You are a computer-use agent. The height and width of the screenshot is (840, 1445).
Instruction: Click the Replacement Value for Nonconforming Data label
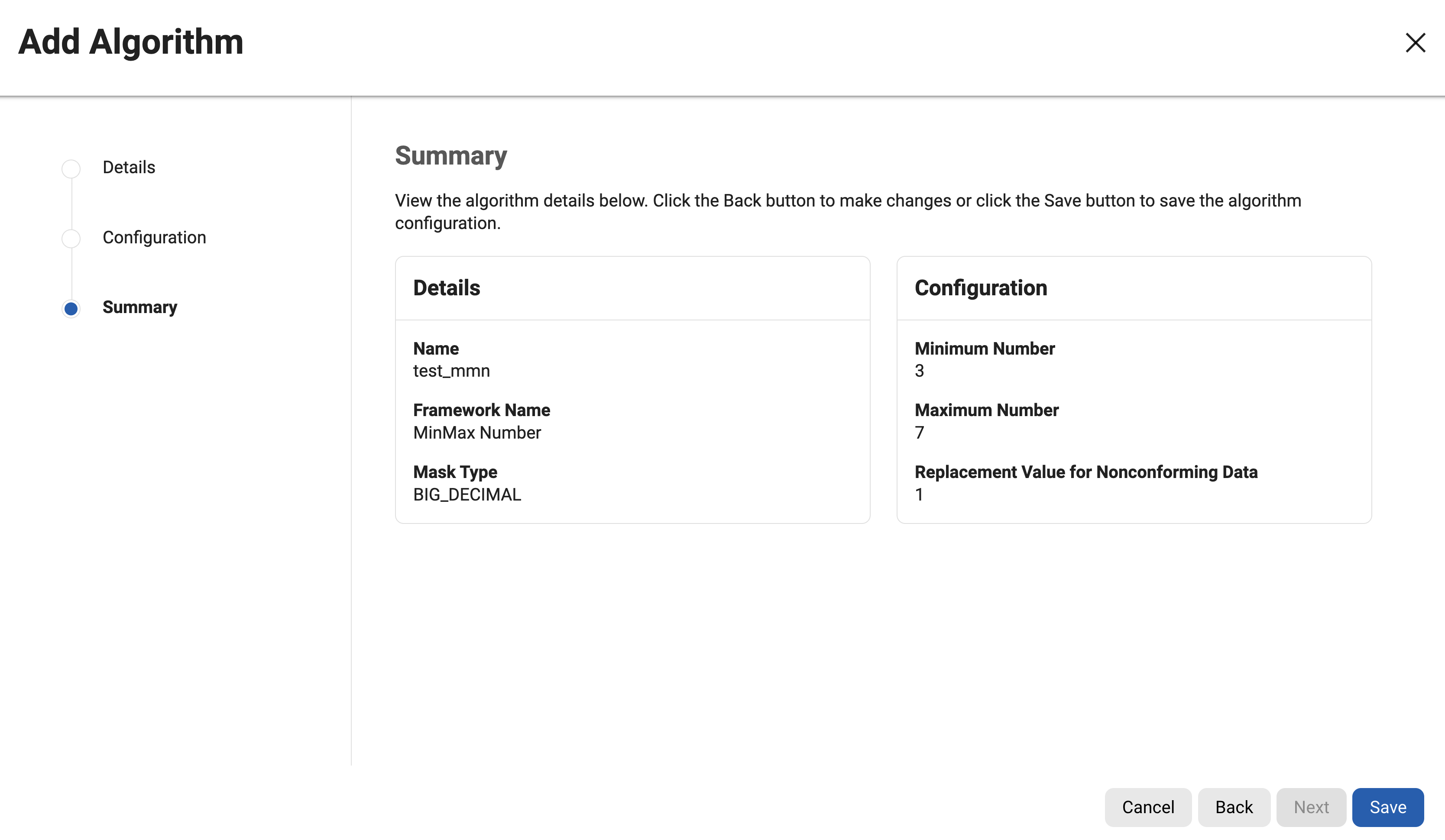point(1085,472)
